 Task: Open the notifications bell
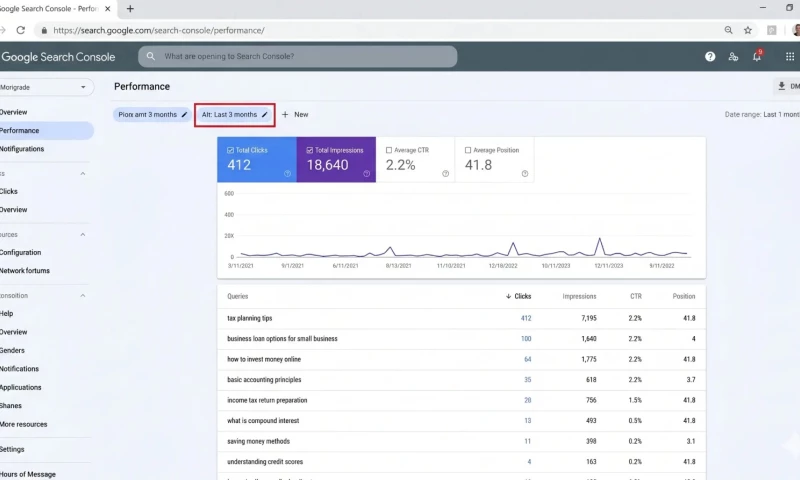(x=757, y=56)
